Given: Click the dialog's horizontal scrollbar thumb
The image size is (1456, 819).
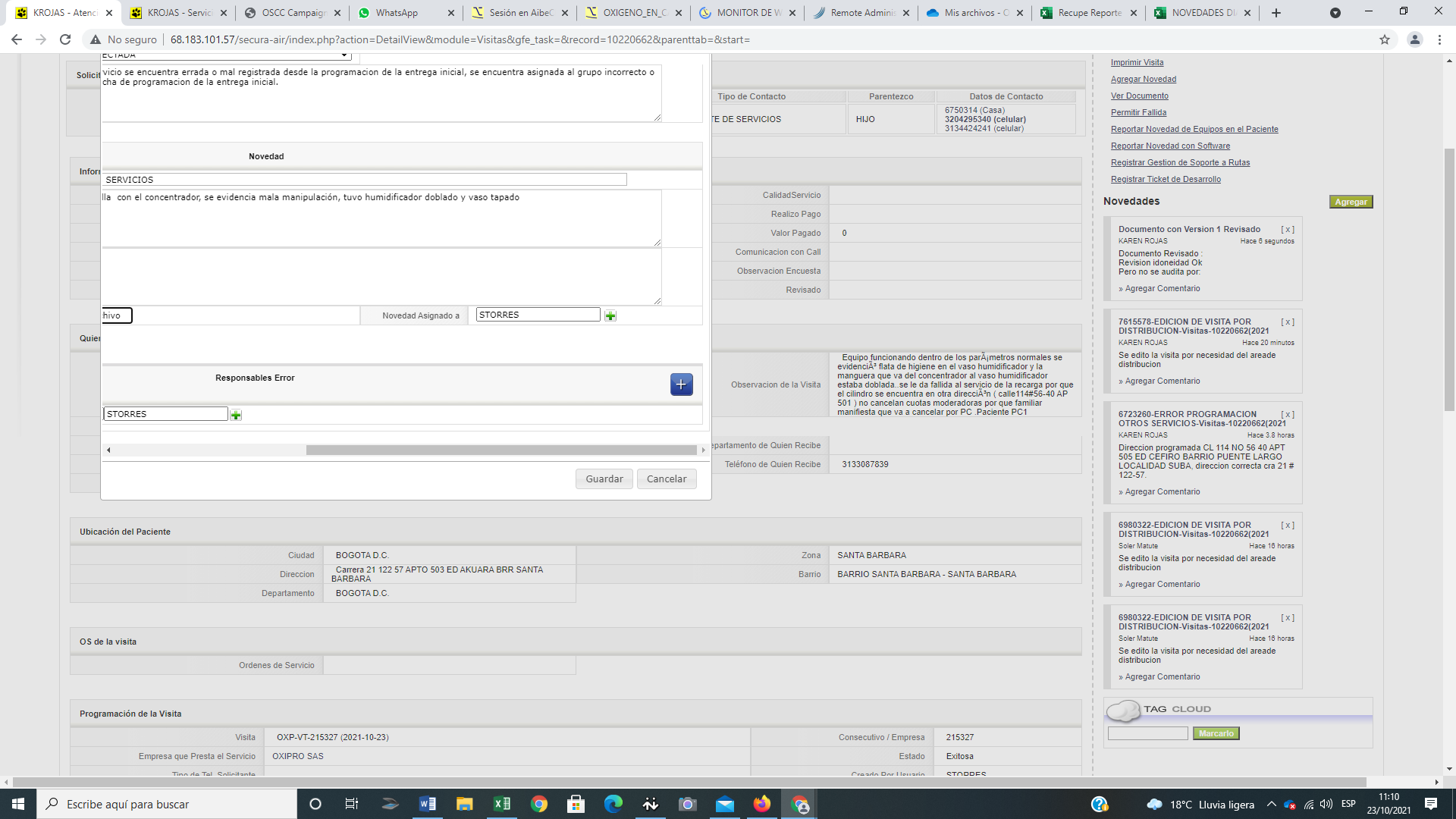Looking at the screenshot, I should point(501,450).
